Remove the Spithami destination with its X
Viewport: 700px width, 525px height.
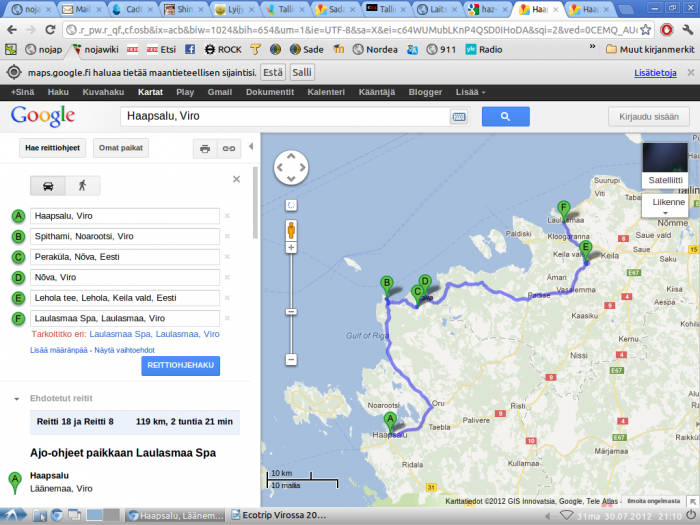[227, 237]
